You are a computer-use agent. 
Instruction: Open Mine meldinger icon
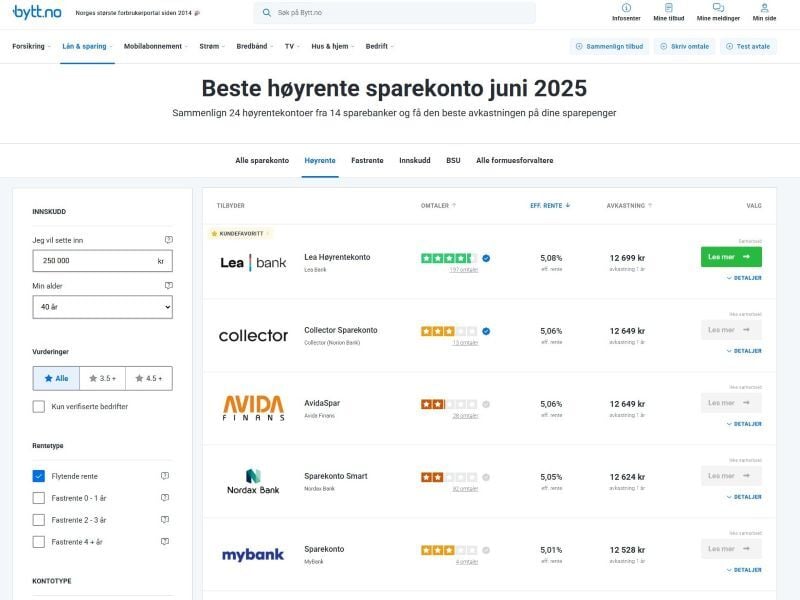pyautogui.click(x=718, y=8)
